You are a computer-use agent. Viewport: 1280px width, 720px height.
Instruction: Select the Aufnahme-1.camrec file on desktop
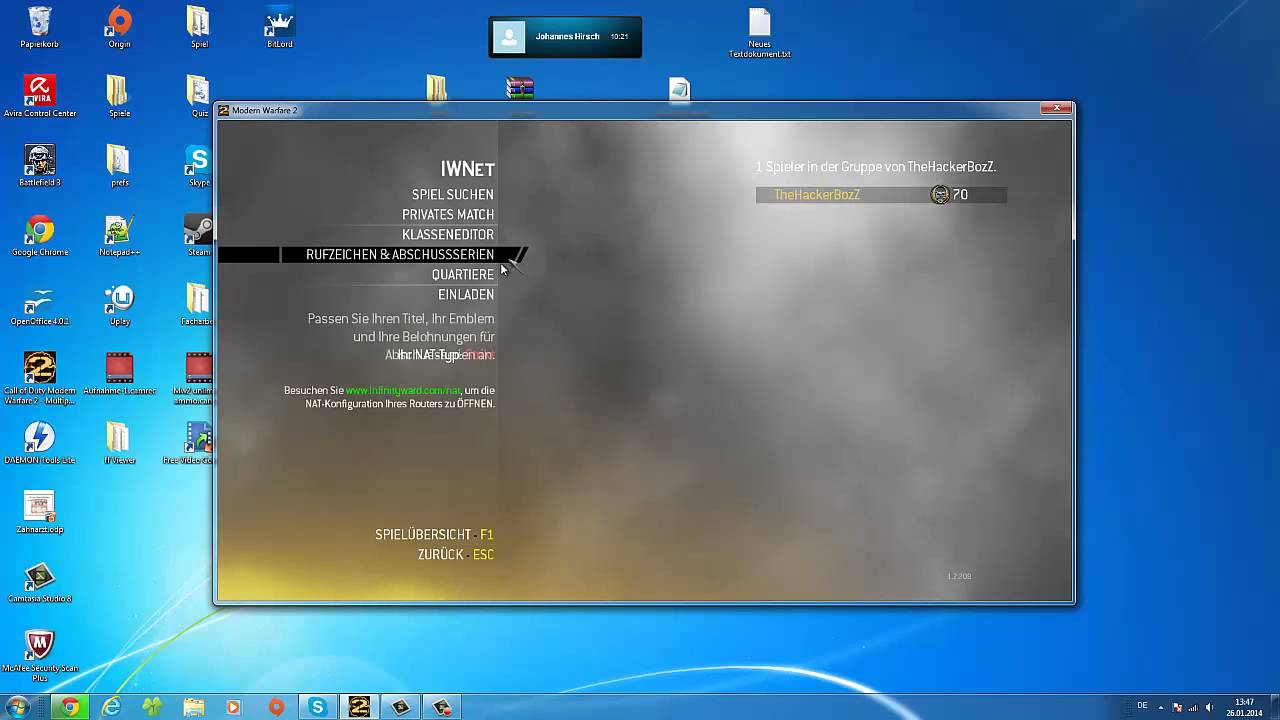click(119, 373)
